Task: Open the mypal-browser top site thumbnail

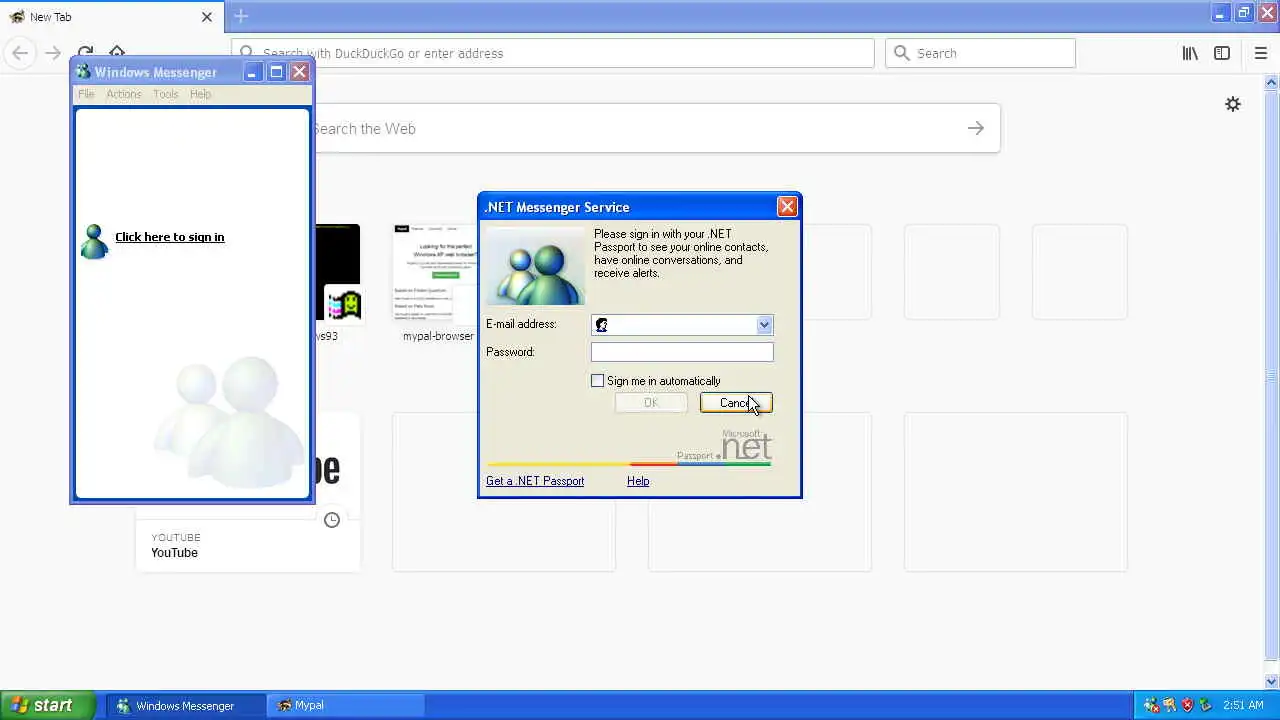Action: pos(434,273)
